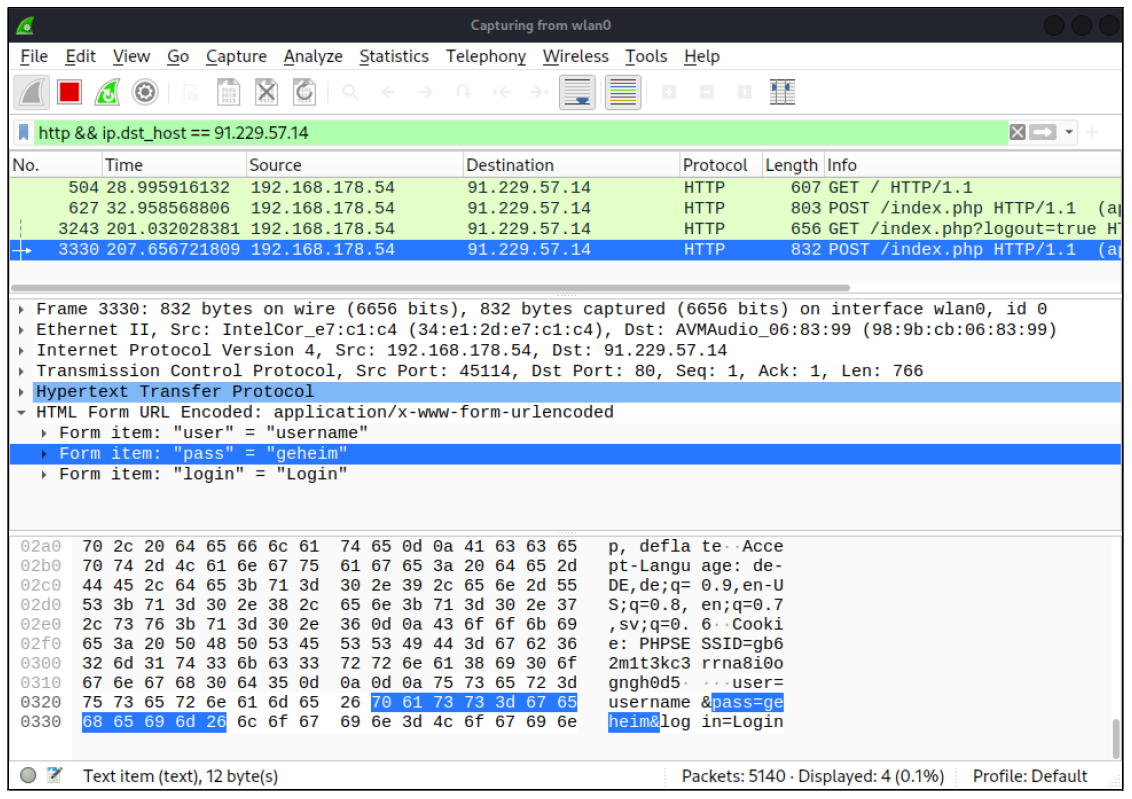
Task: Collapse the HTML Form URL Encoded node
Action: click(24, 411)
